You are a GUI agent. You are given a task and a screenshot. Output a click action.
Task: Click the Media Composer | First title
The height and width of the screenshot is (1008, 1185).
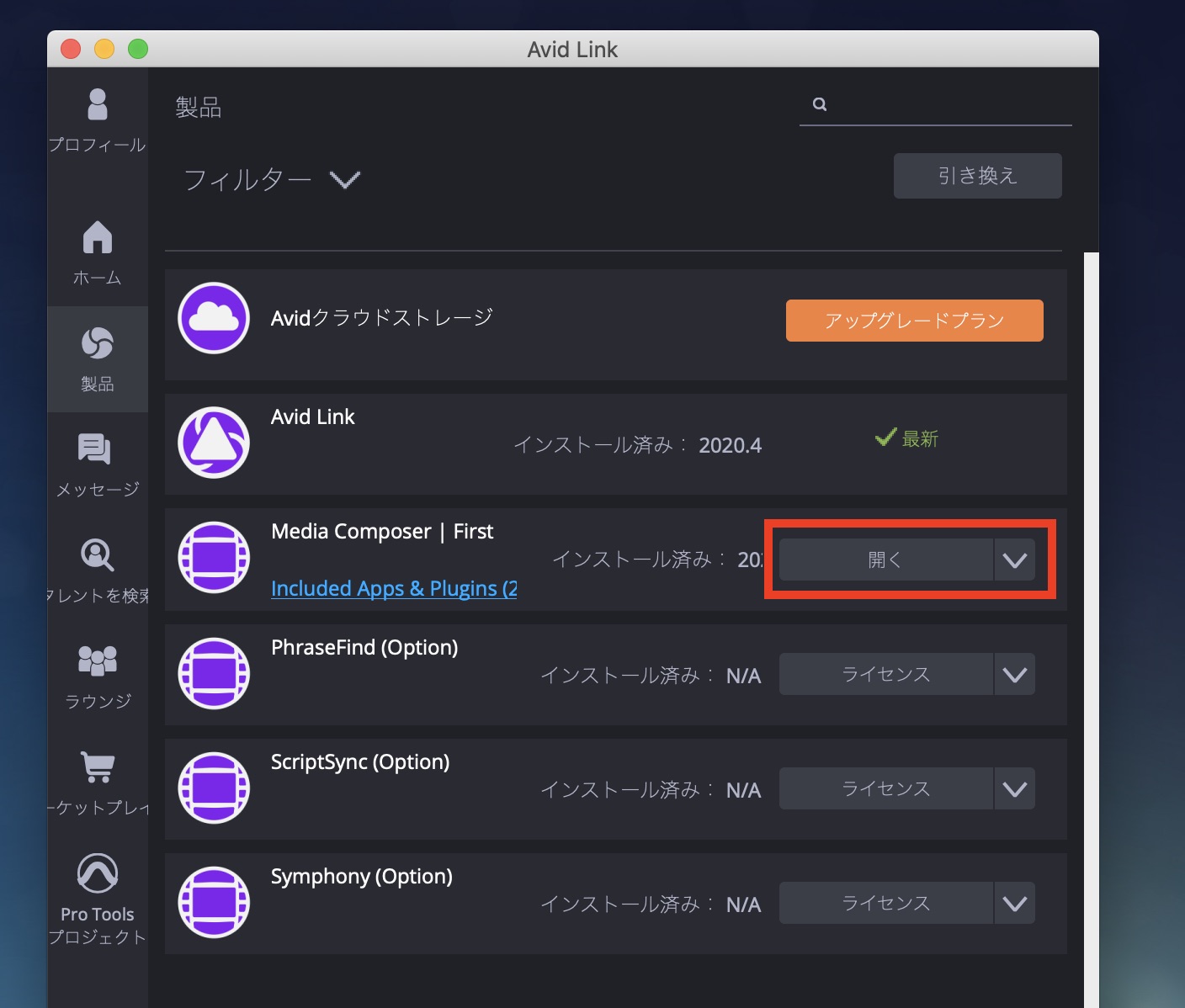click(382, 532)
